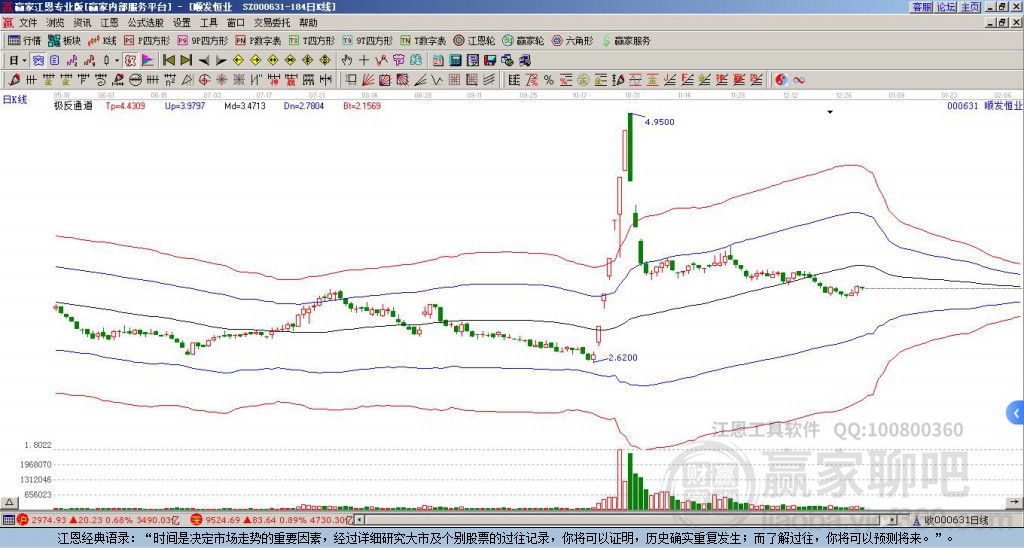Screen dimensions: 1024x548
Task: Open the 帮助 menu
Action: click(x=308, y=23)
